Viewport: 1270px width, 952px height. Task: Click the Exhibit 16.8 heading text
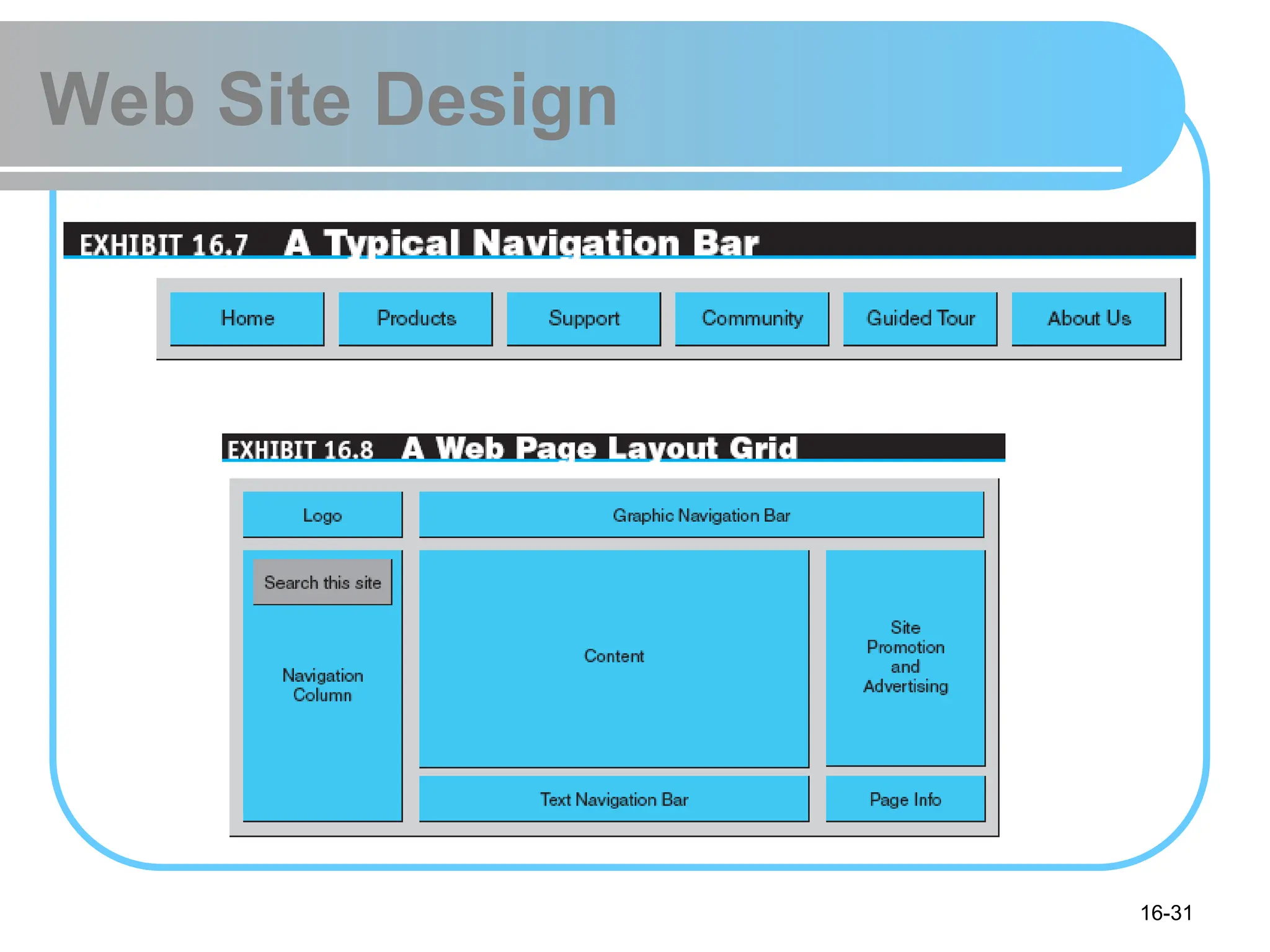(x=512, y=448)
